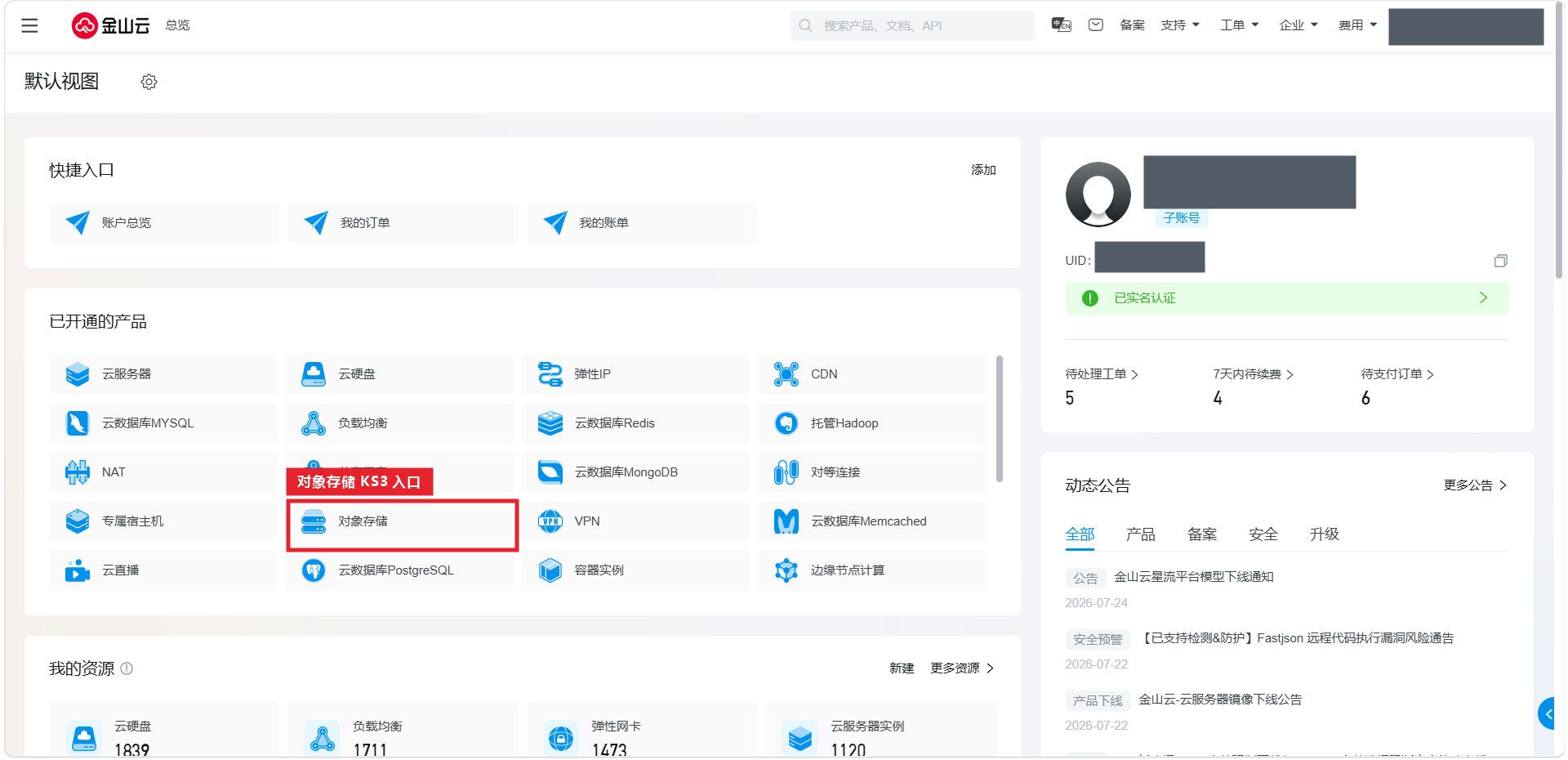Expand the 工单 dropdown menu
The height and width of the screenshot is (760, 1568).
coord(1240,25)
